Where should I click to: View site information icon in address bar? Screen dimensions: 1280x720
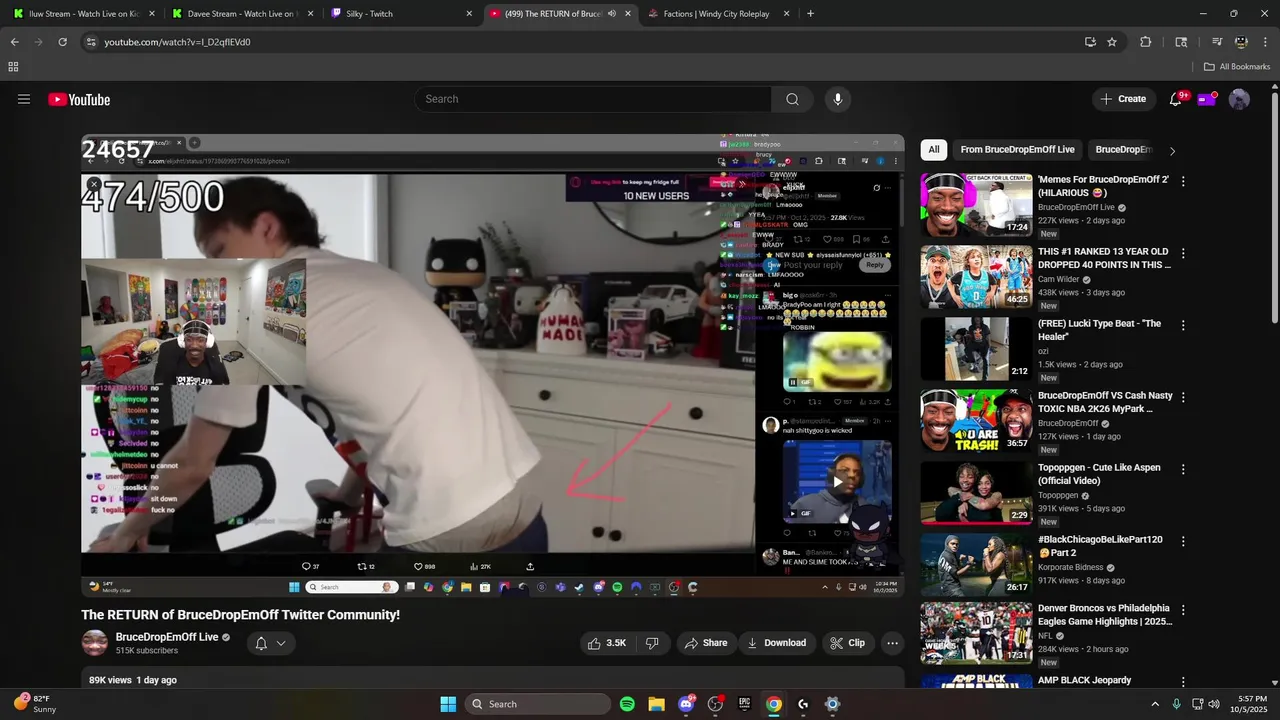(91, 42)
